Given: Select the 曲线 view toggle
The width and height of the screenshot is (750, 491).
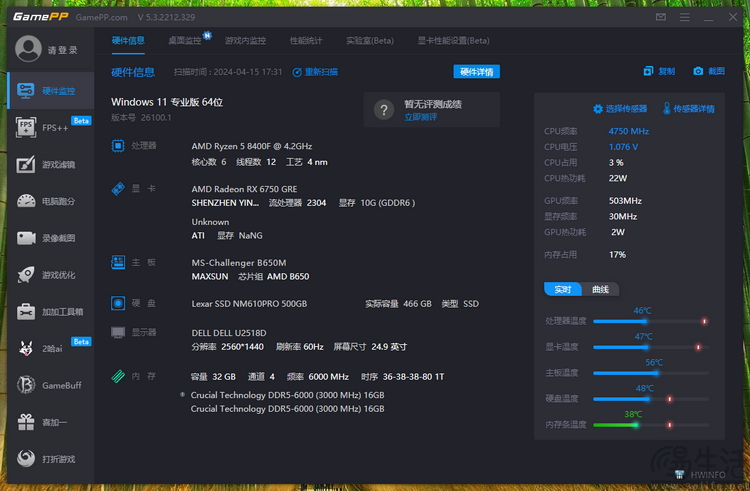Looking at the screenshot, I should point(600,289).
